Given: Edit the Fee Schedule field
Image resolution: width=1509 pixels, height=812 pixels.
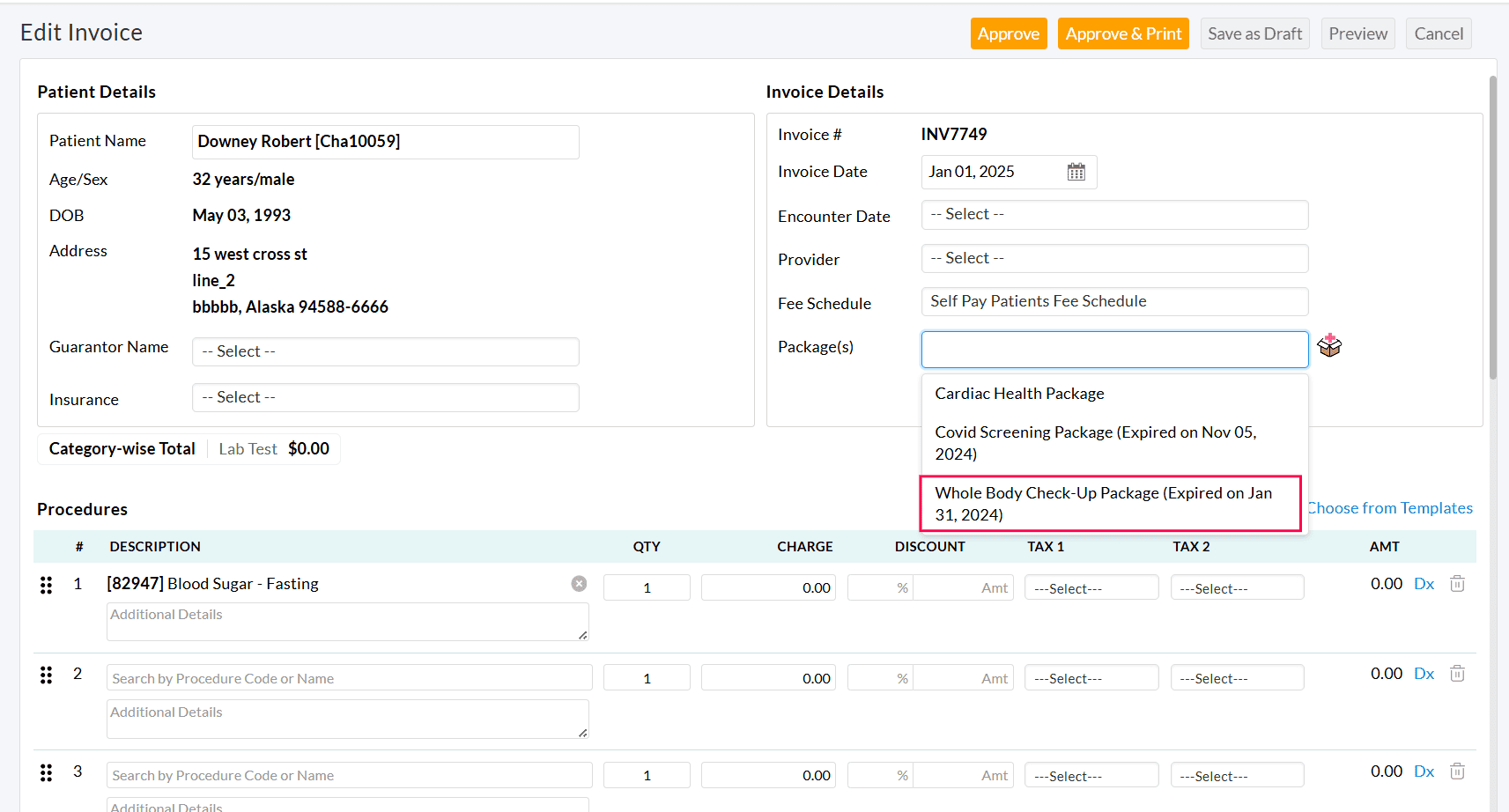Looking at the screenshot, I should tap(1113, 301).
